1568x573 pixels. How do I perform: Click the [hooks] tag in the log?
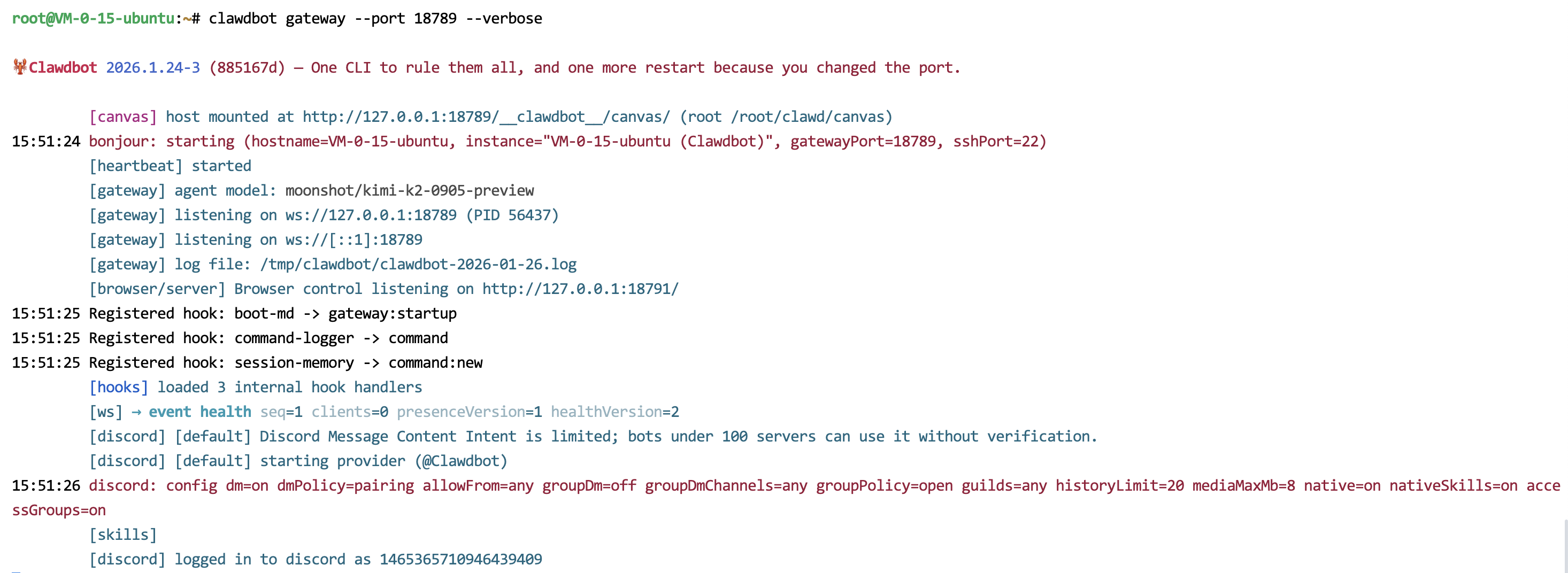[x=119, y=388]
